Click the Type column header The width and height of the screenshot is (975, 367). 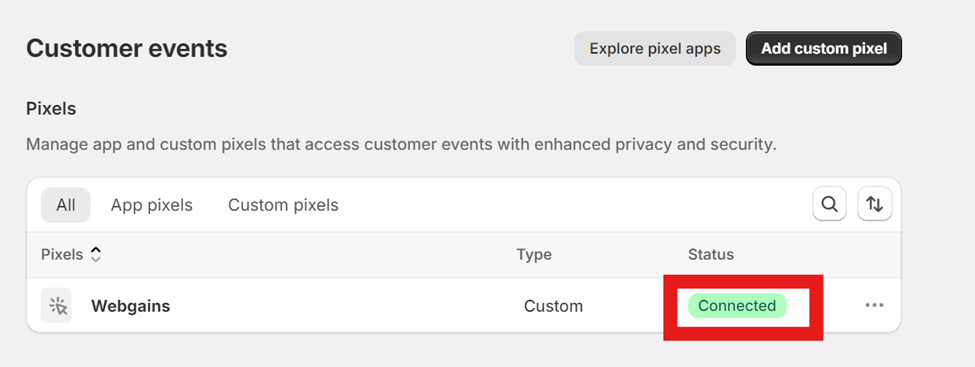point(534,254)
